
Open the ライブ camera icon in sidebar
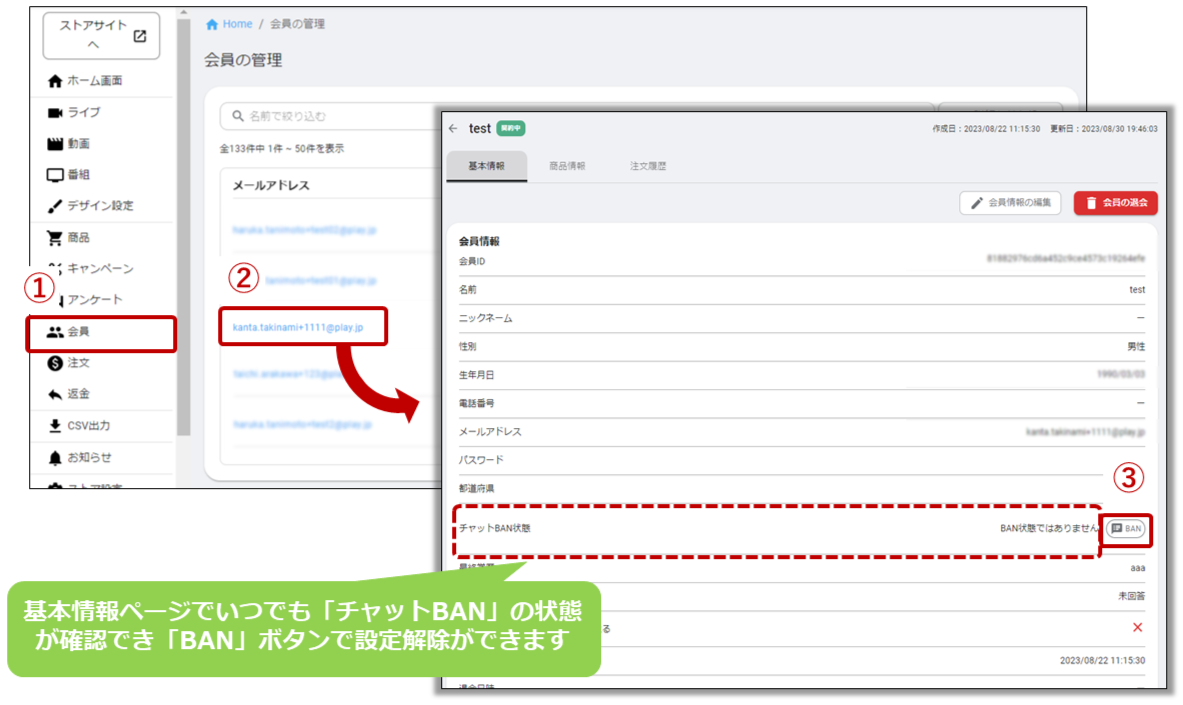point(55,113)
